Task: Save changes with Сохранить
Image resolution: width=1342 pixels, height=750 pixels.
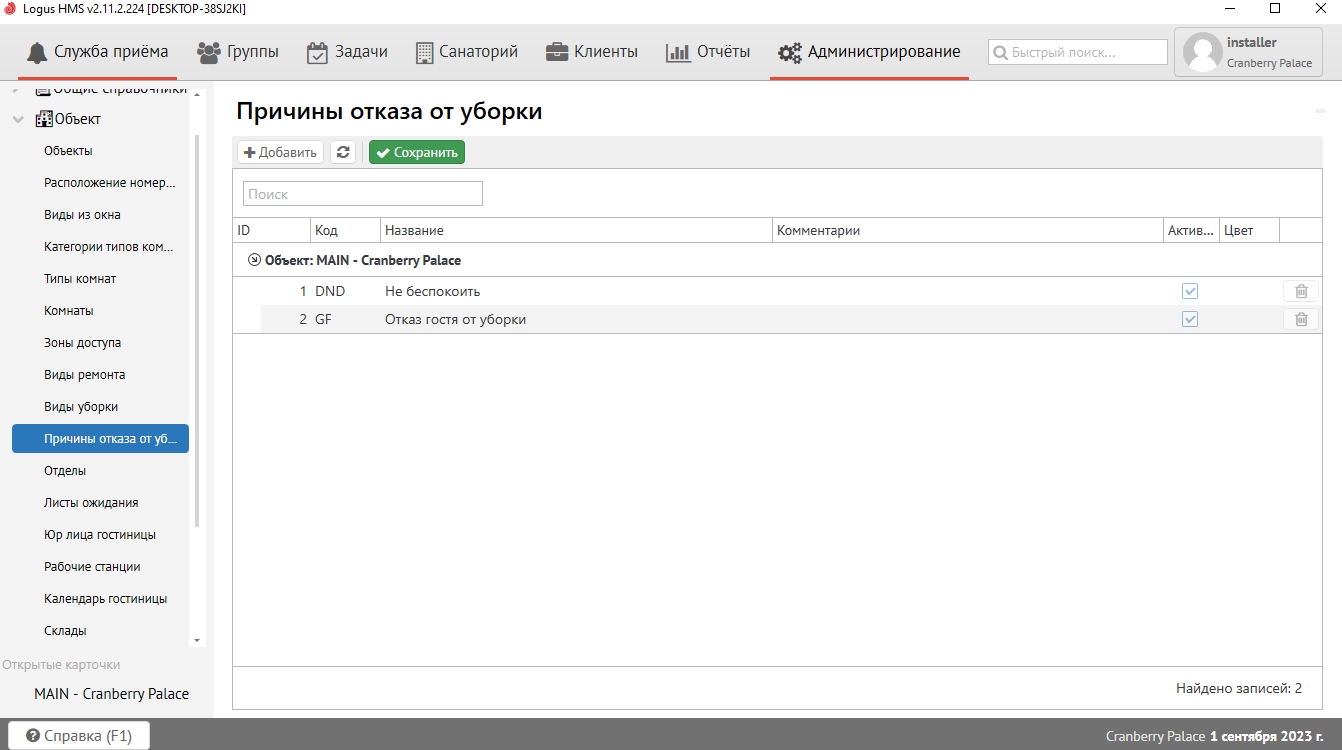Action: (417, 152)
